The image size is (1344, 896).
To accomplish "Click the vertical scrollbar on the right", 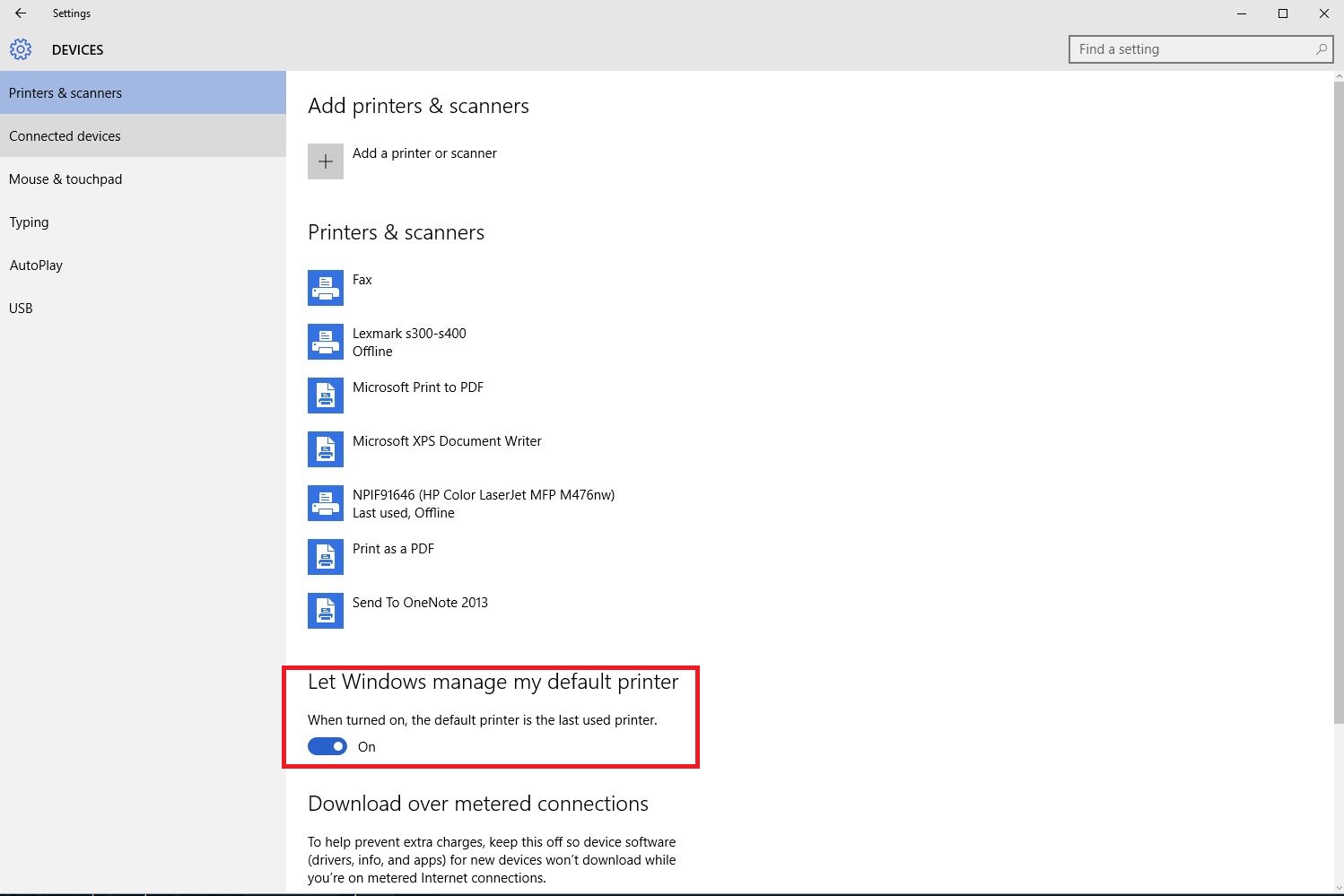I will pos(1338,404).
